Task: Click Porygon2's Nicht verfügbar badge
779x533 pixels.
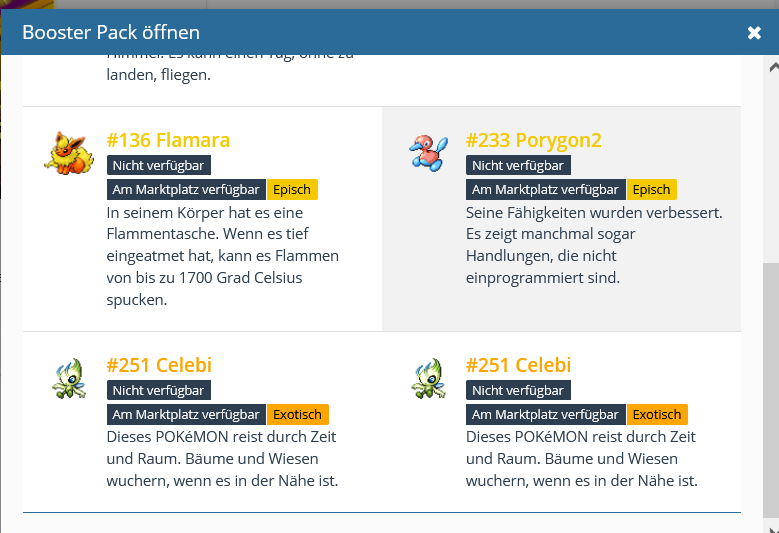Action: tap(518, 165)
